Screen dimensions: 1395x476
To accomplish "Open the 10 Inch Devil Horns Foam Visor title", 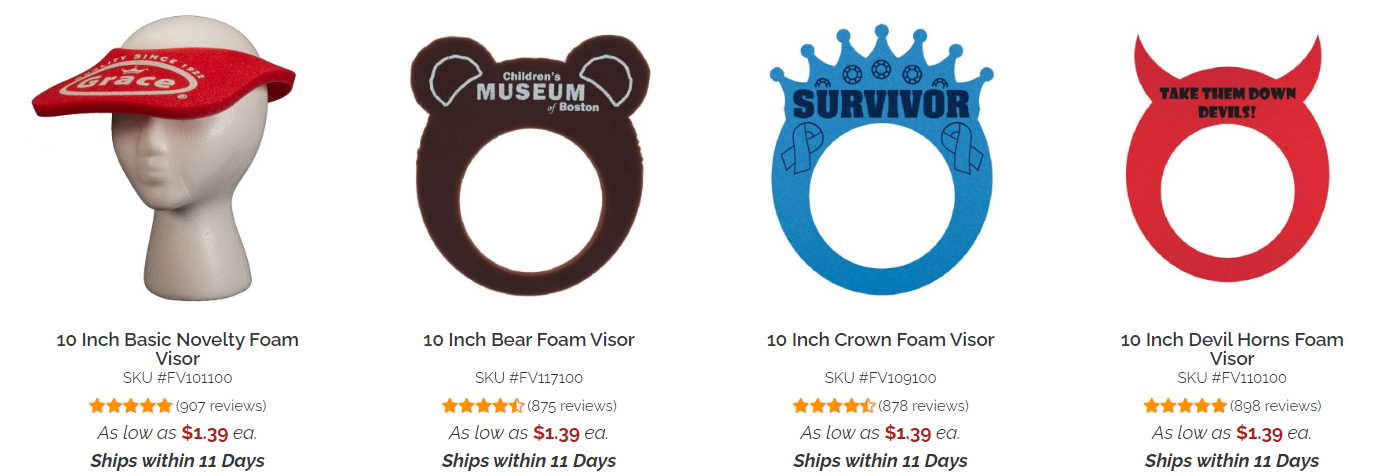I will tap(1232, 349).
